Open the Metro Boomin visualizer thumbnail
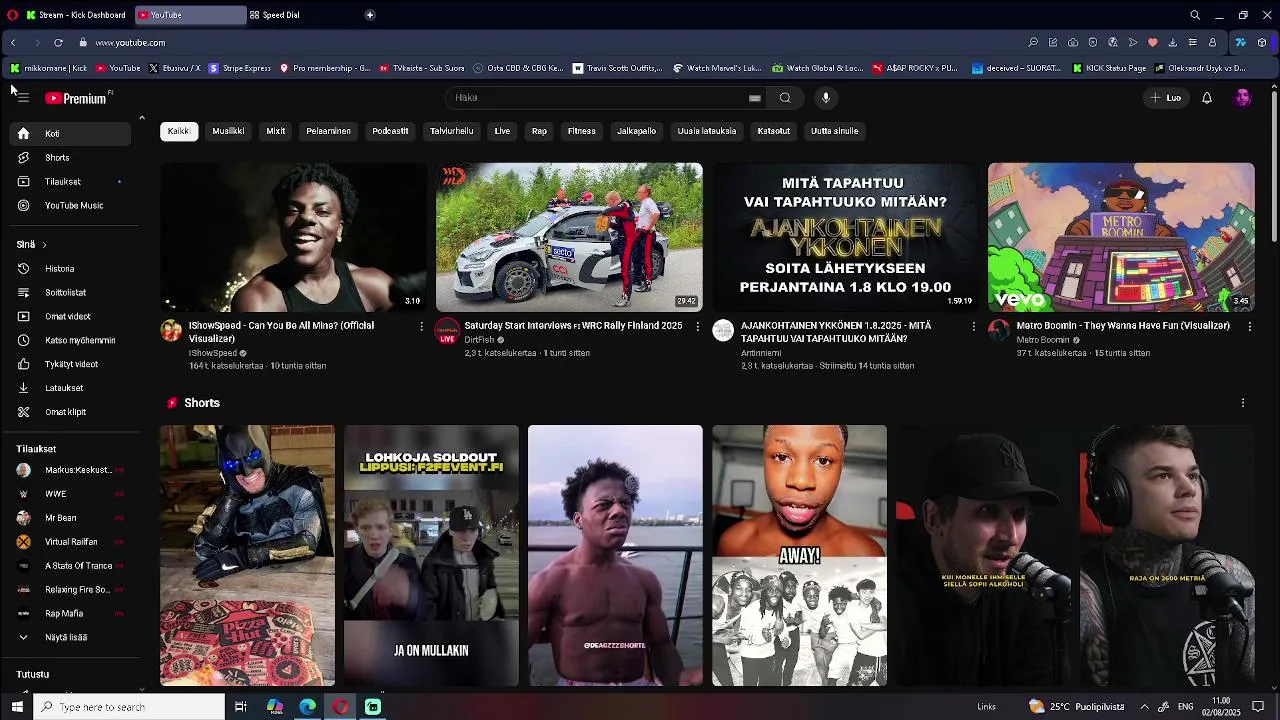The width and height of the screenshot is (1280, 720). [x=1121, y=237]
